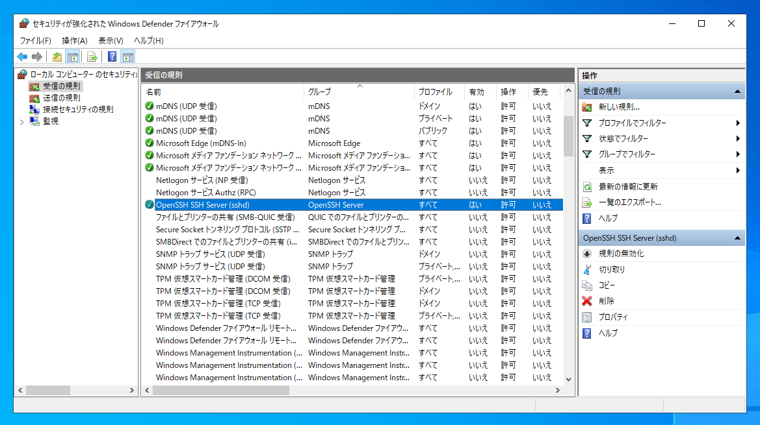Select 接続セキュリティの規則 in the tree
Screen dimensions: 760x425
[x=78, y=110]
